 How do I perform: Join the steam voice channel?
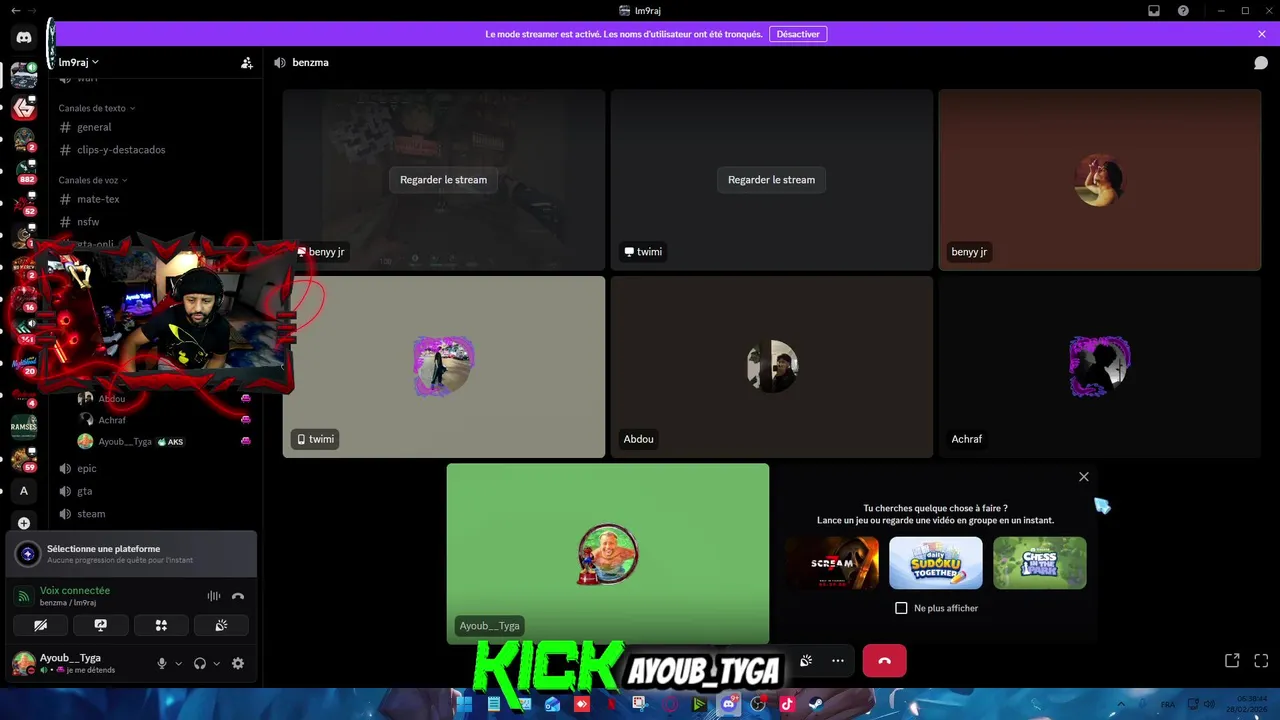155,514
